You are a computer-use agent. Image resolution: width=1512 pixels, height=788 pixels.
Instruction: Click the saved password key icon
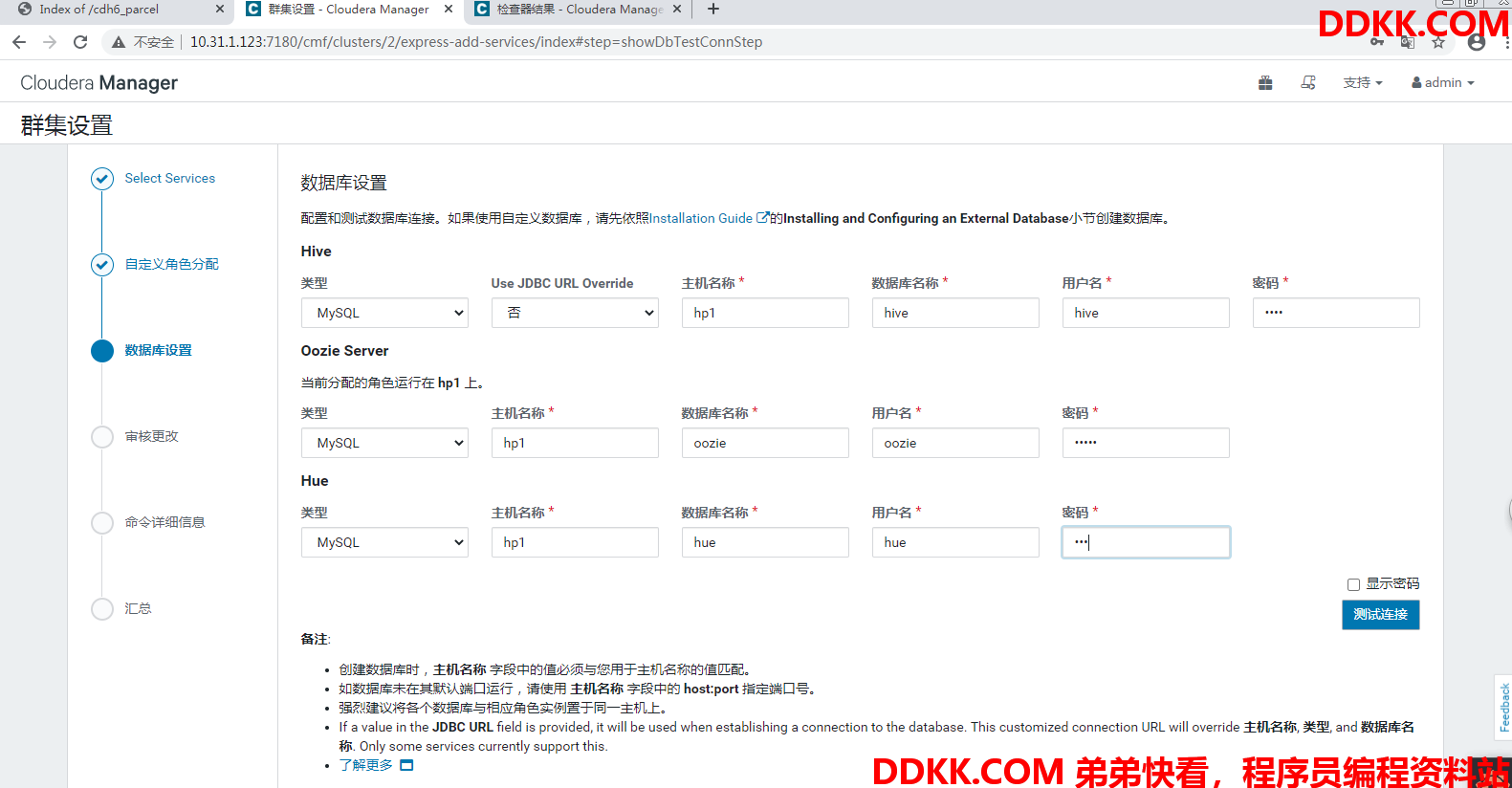1377,42
